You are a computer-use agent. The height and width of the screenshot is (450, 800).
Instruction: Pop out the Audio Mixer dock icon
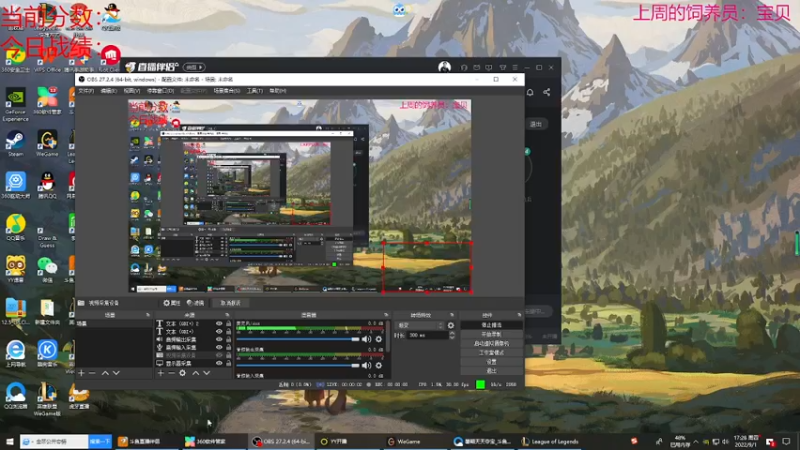tap(386, 315)
